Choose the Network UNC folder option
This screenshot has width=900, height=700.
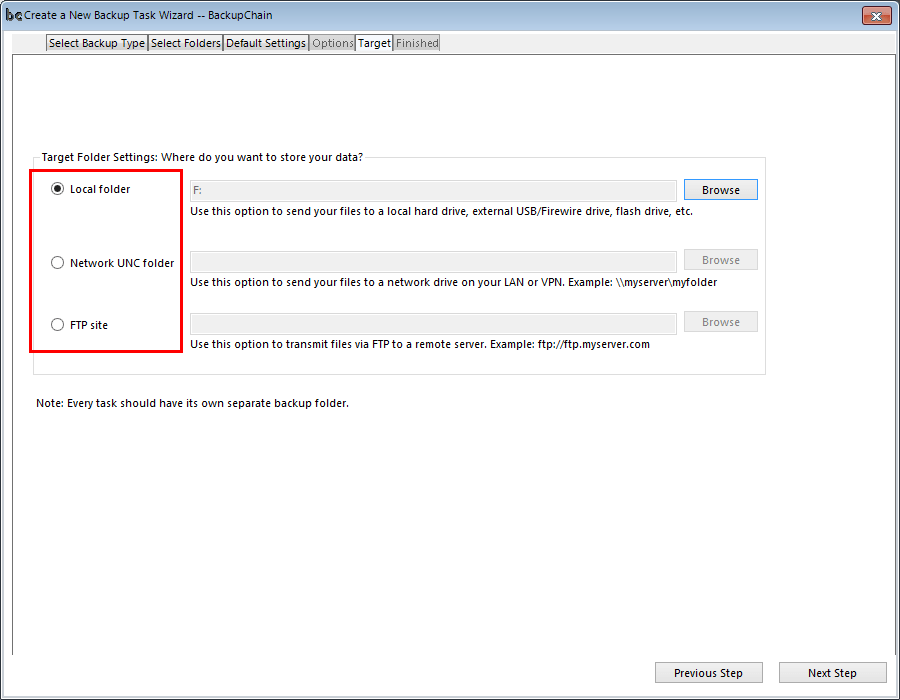57,263
